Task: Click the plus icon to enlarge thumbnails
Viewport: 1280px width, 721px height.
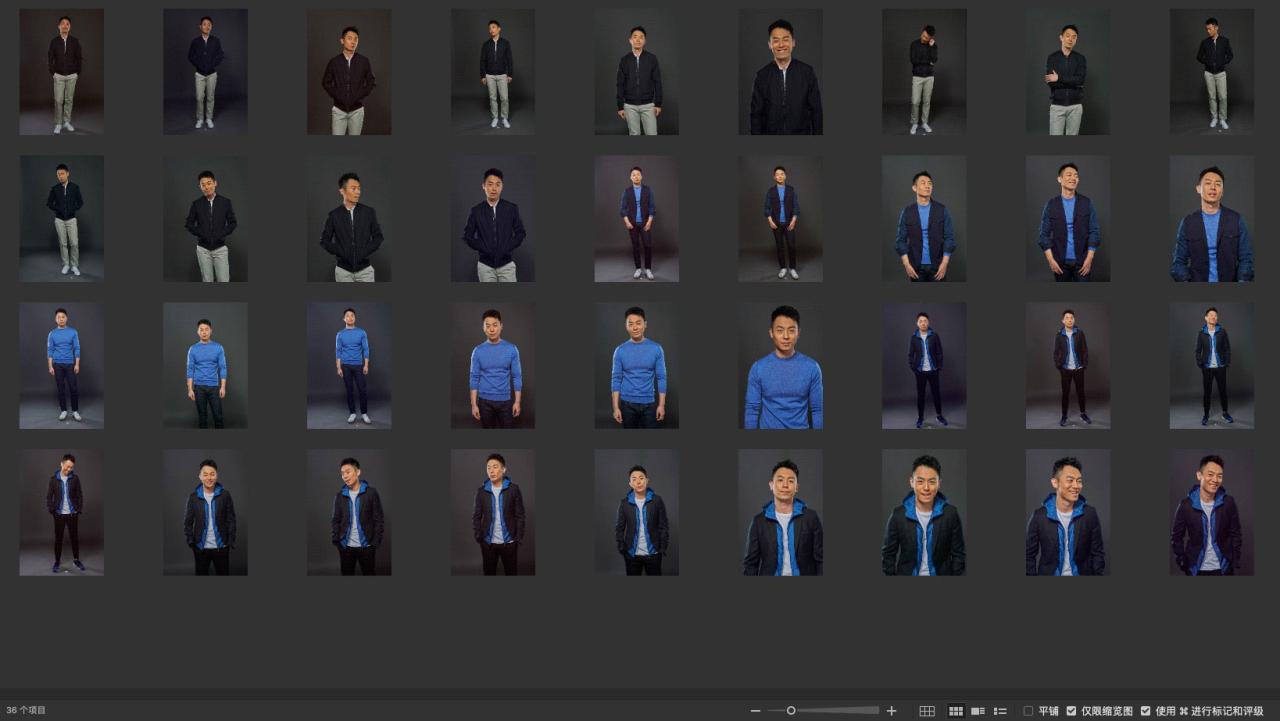Action: [892, 711]
